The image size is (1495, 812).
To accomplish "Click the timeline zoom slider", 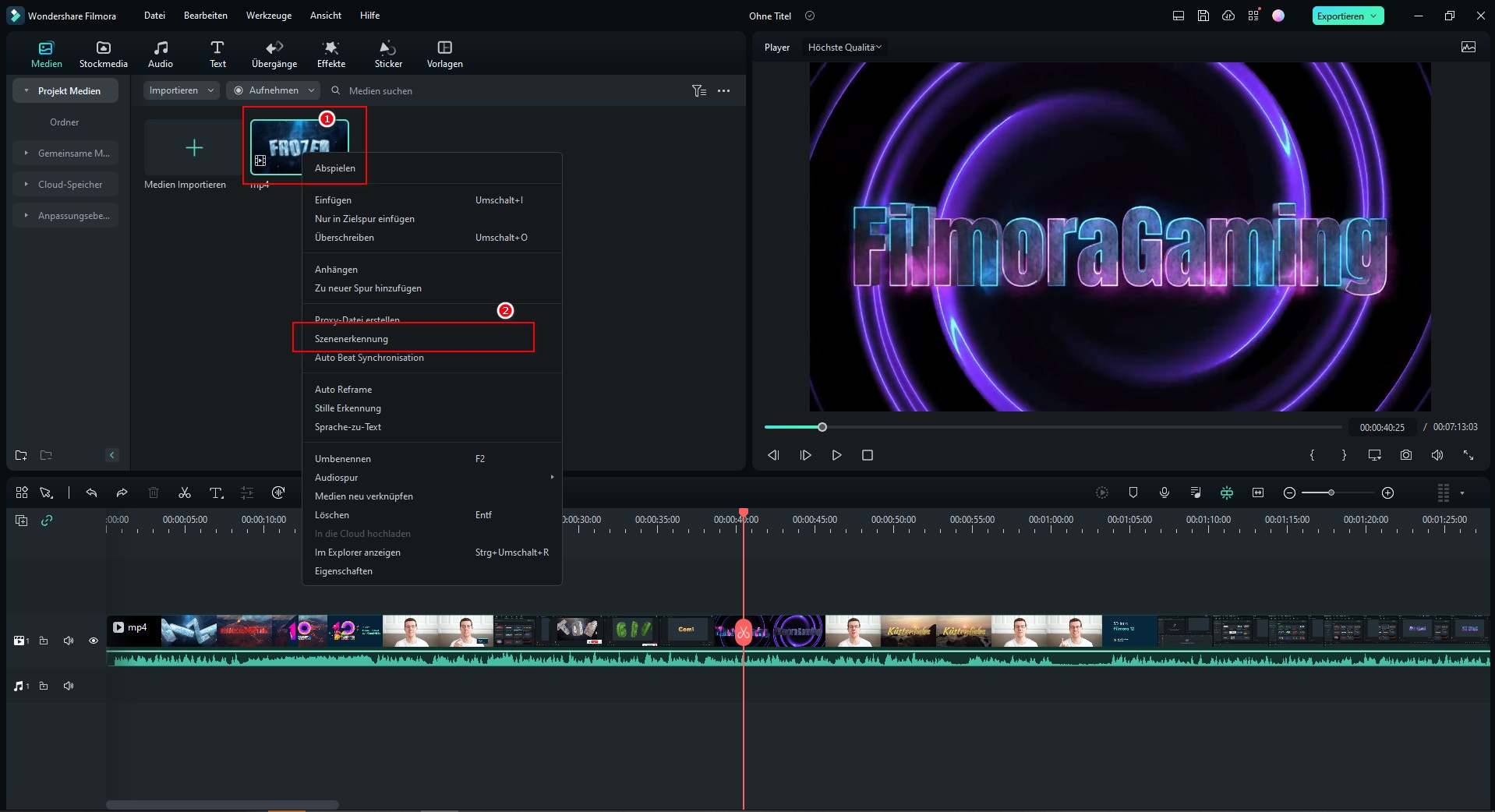I will [1338, 492].
